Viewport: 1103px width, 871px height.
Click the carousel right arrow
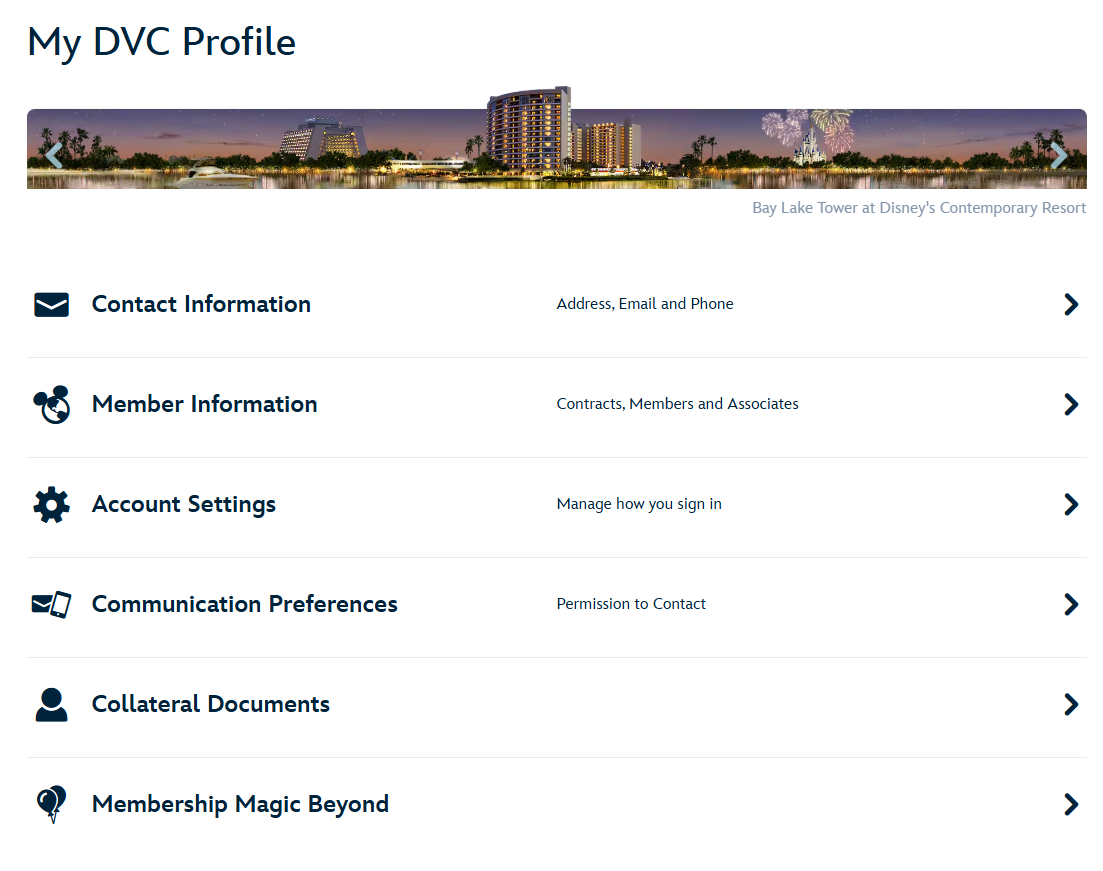[x=1059, y=155]
